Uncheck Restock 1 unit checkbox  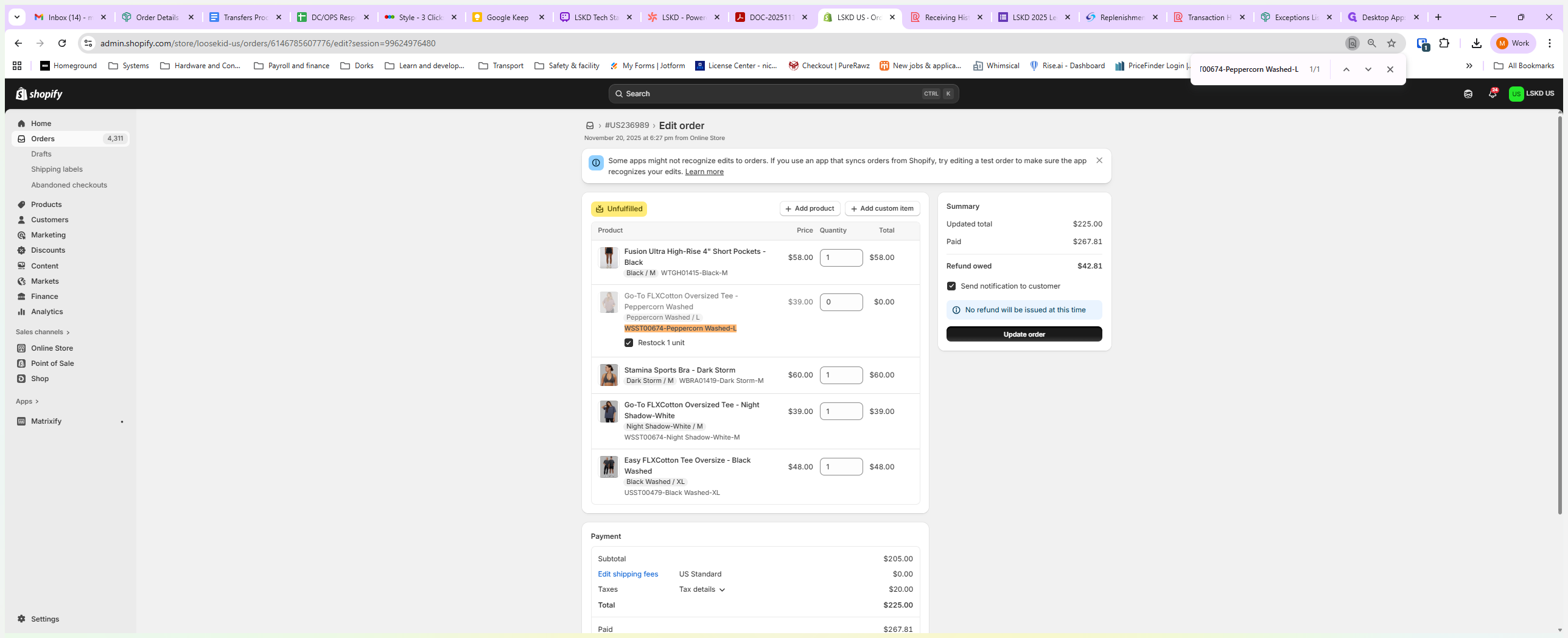(x=628, y=343)
